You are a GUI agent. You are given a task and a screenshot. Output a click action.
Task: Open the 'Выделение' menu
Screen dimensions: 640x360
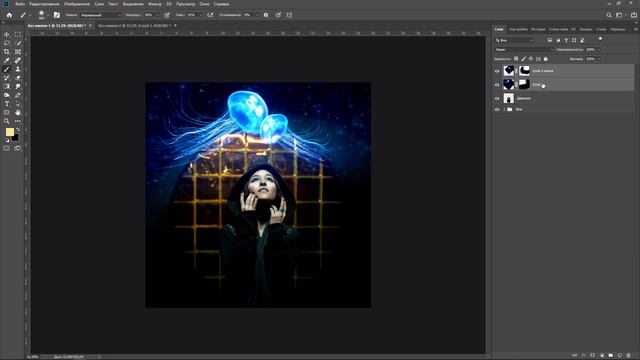133,4
